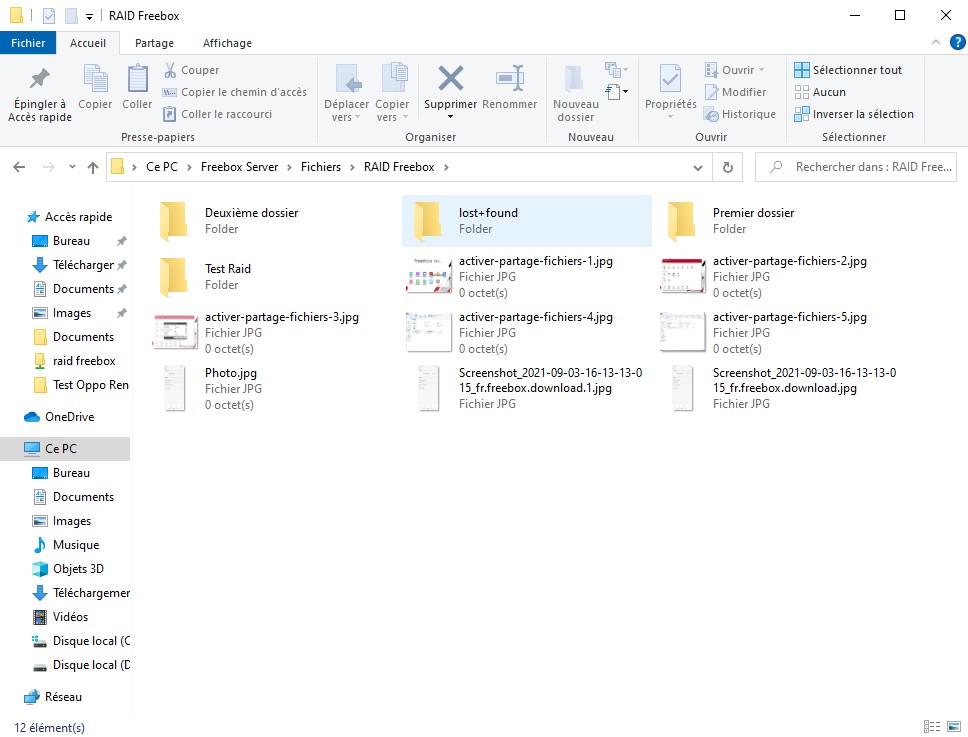
Task: Expand the Ouvrir dropdown arrow
Action: [761, 70]
